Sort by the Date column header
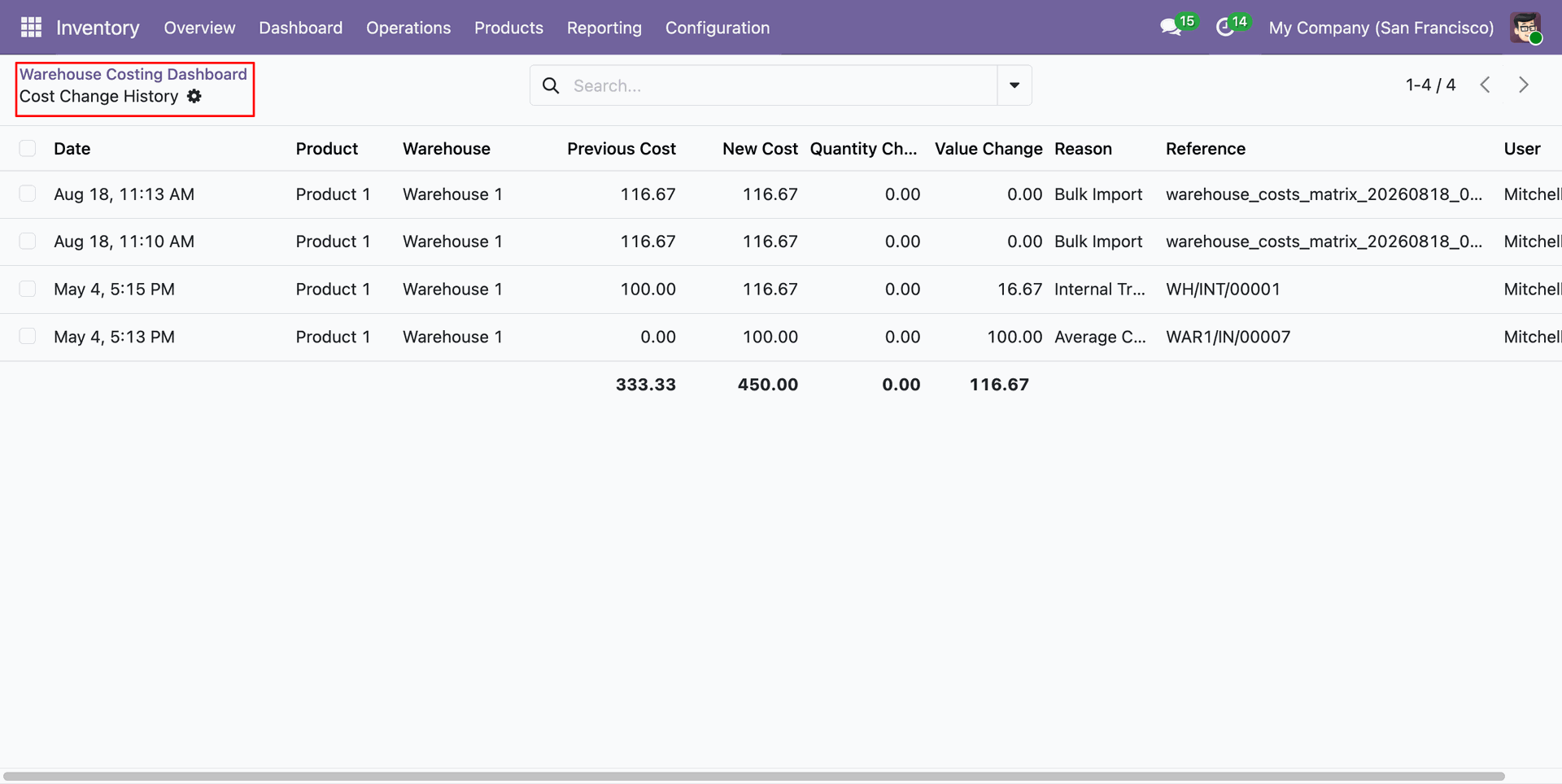This screenshot has height=784, width=1562. [x=72, y=149]
